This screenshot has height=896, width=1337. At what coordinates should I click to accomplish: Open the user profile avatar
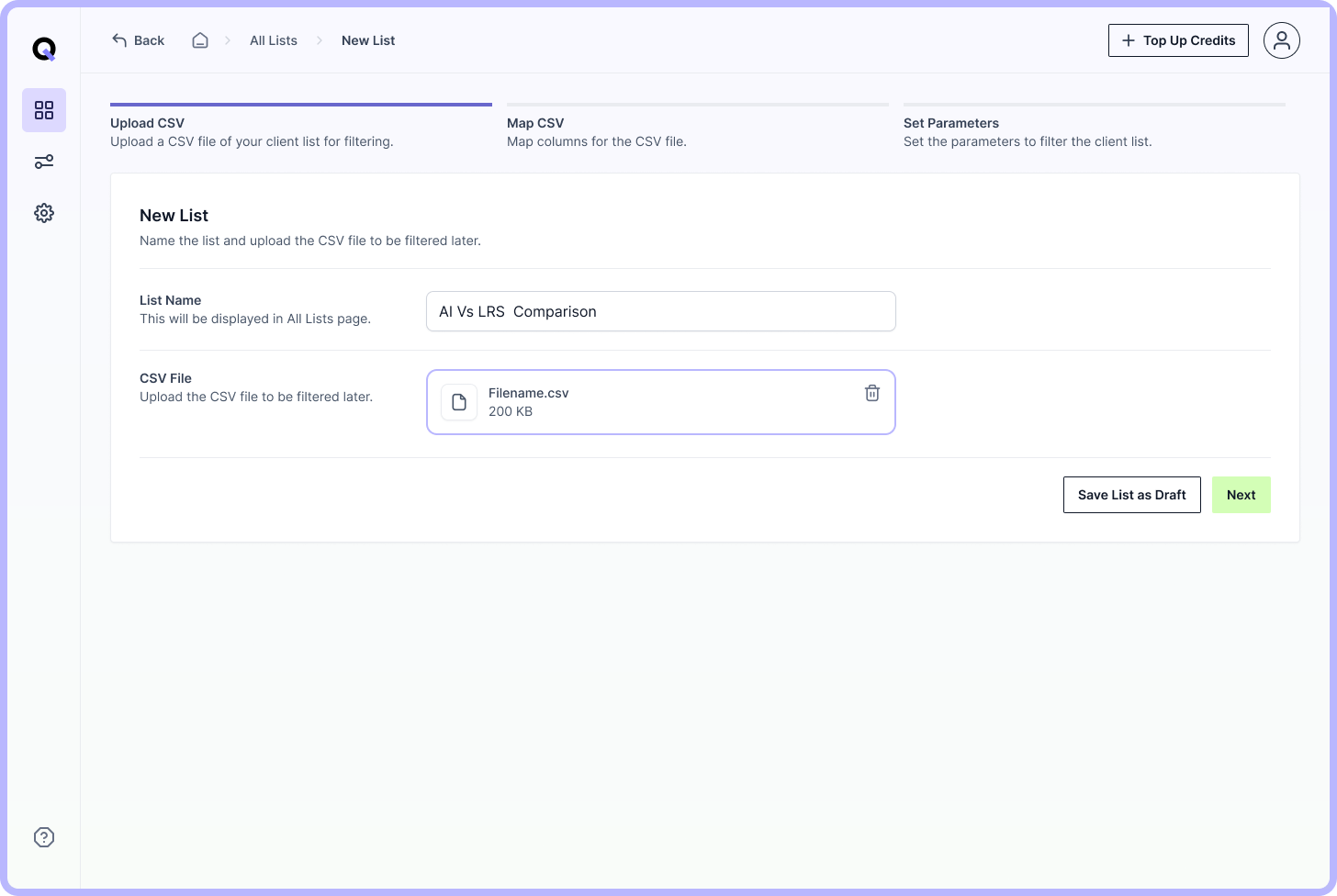(x=1282, y=40)
